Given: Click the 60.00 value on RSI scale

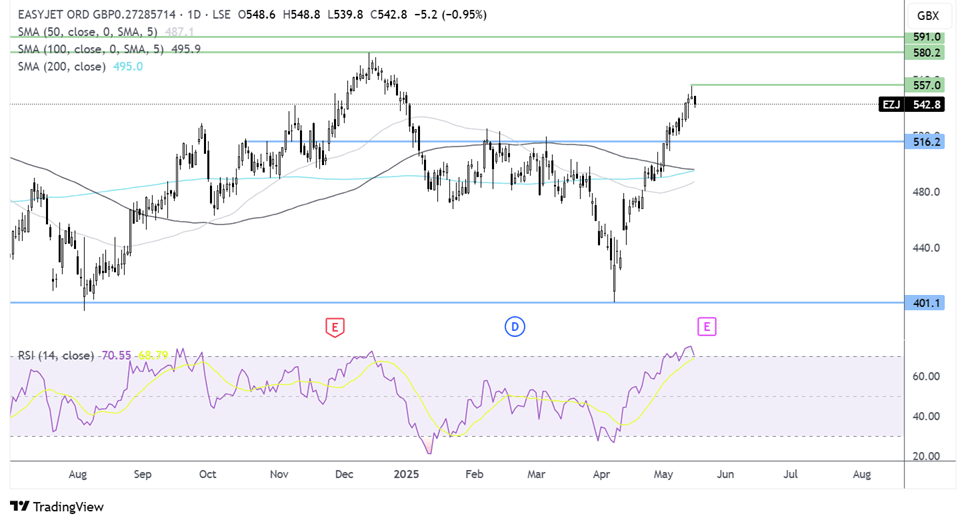Looking at the screenshot, I should (x=925, y=376).
